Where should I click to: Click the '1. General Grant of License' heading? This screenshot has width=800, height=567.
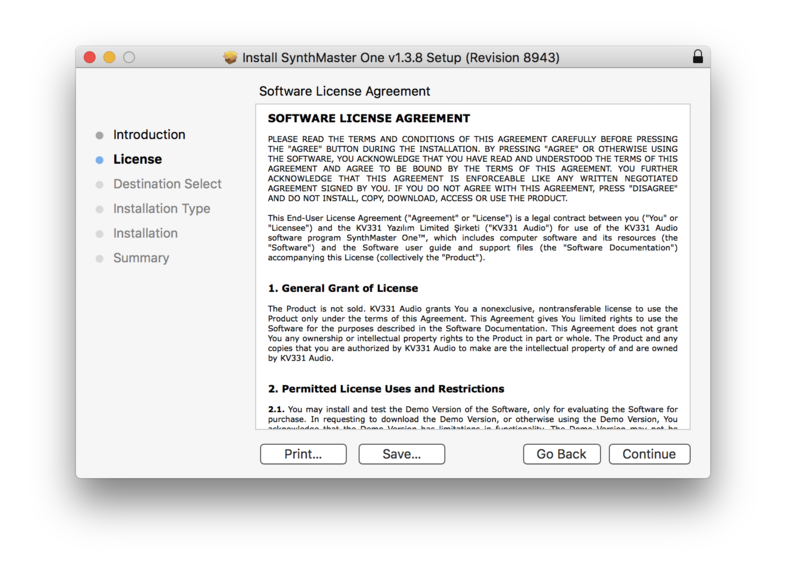pos(343,288)
